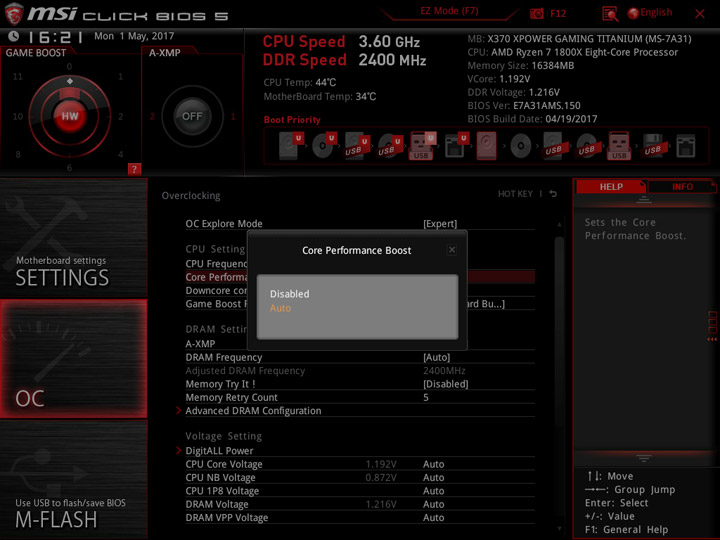Viewport: 720px width, 540px height.
Task: Select the A-XMP row in DRAM settings
Action: pos(360,343)
